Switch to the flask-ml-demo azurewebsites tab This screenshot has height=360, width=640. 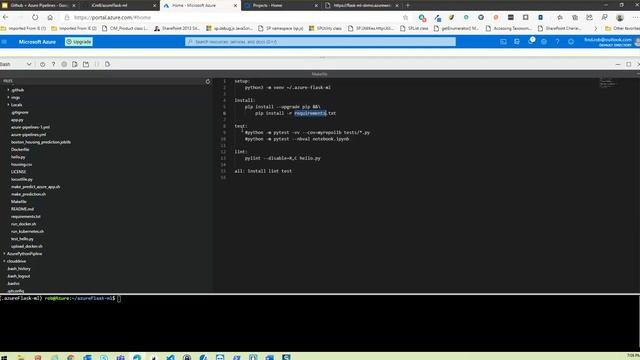click(362, 5)
